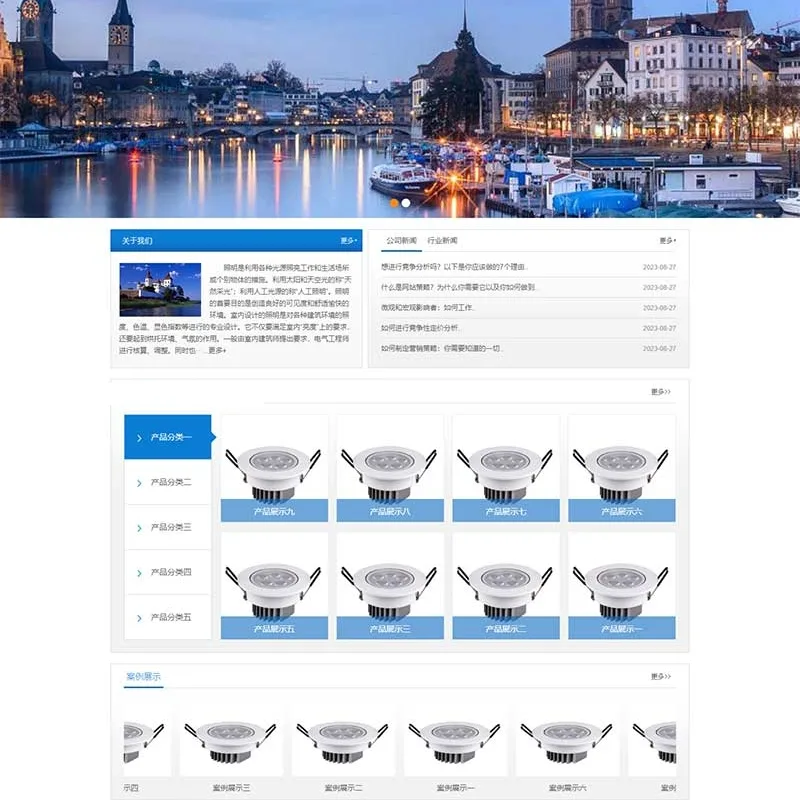Click the chevron icon beside 产品分类四
The width and height of the screenshot is (800, 800).
pyautogui.click(x=139, y=573)
